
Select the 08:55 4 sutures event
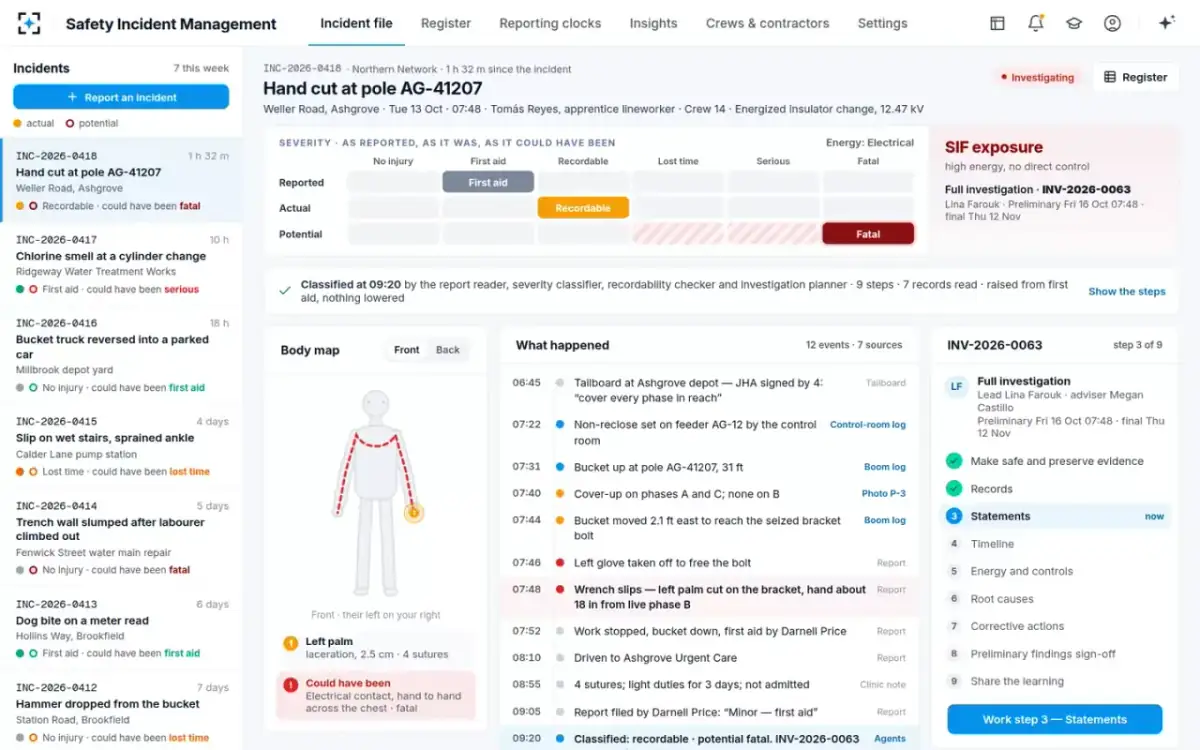pos(709,685)
